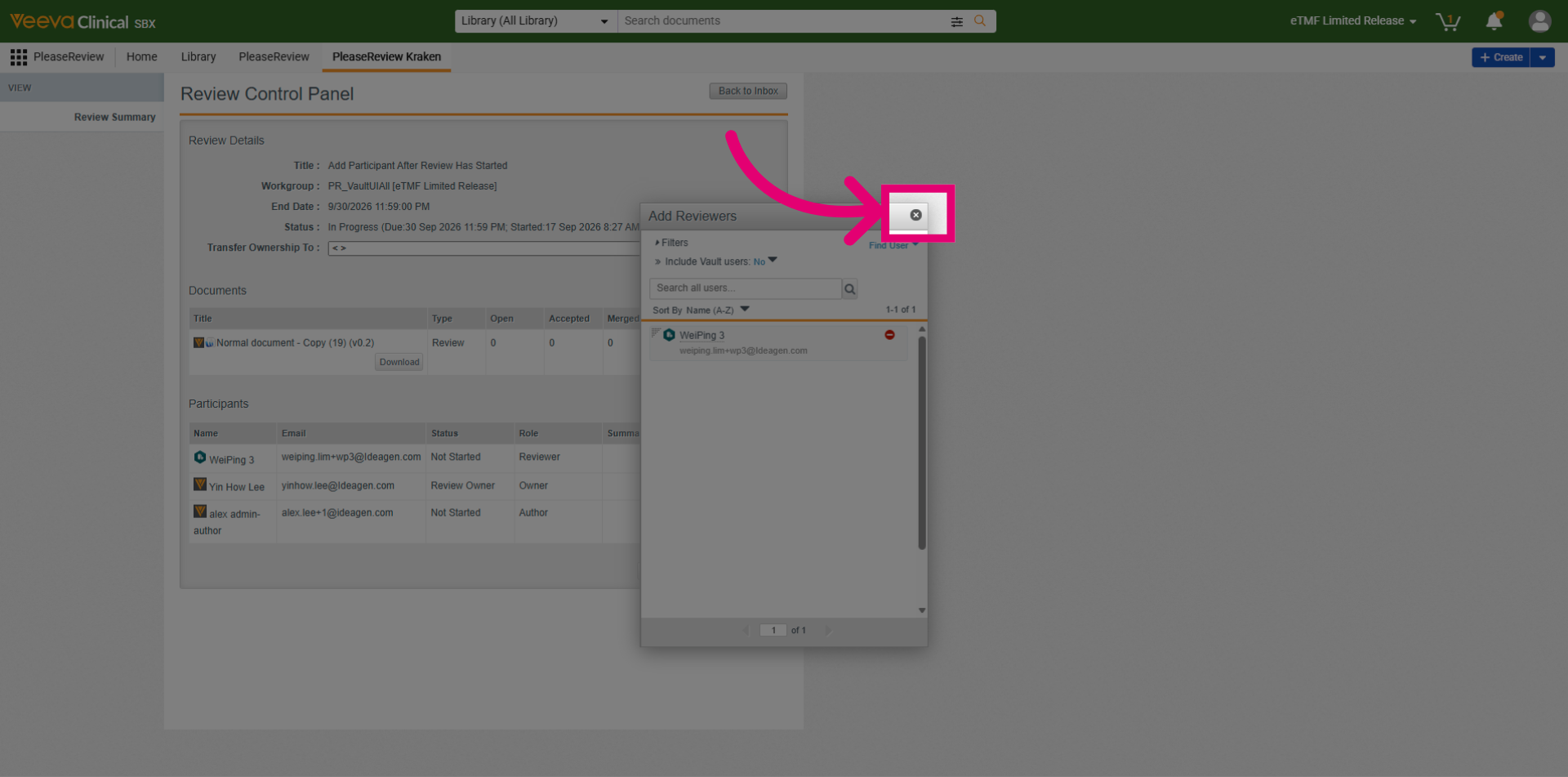Screen dimensions: 1568x777
Task: Click the orange search magnifier icon
Action: click(980, 21)
